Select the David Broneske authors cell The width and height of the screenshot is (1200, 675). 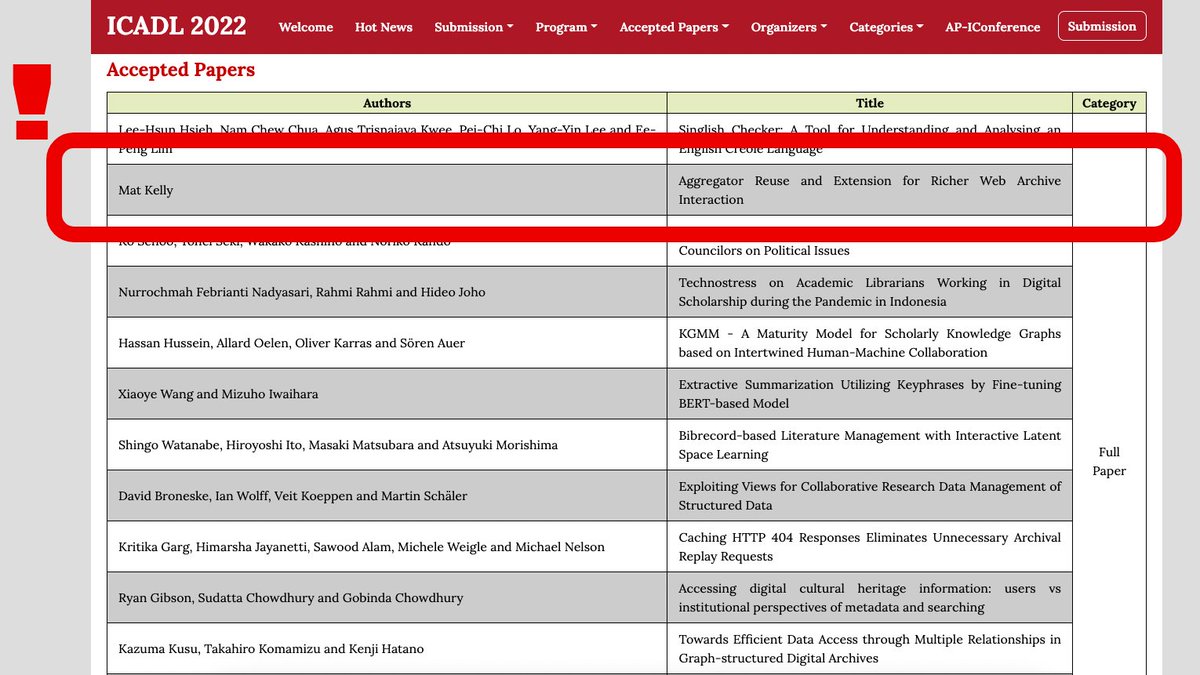point(387,496)
